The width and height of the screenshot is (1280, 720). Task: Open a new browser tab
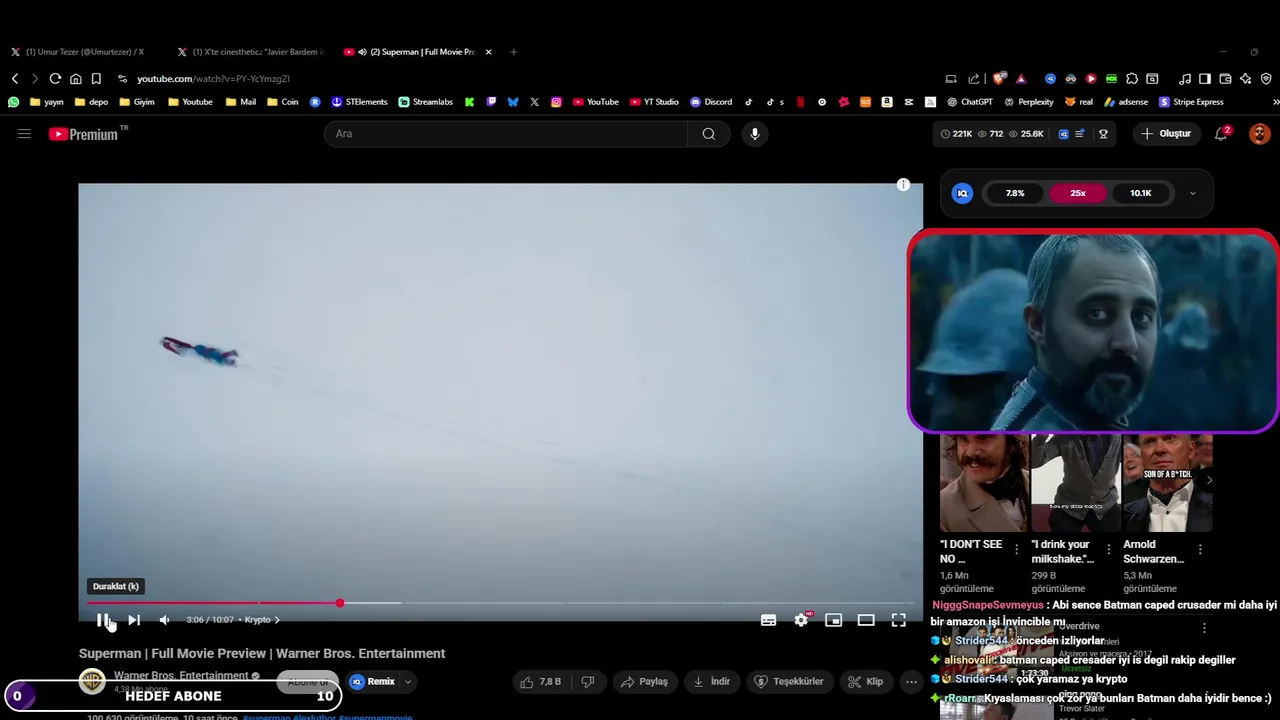[x=513, y=52]
